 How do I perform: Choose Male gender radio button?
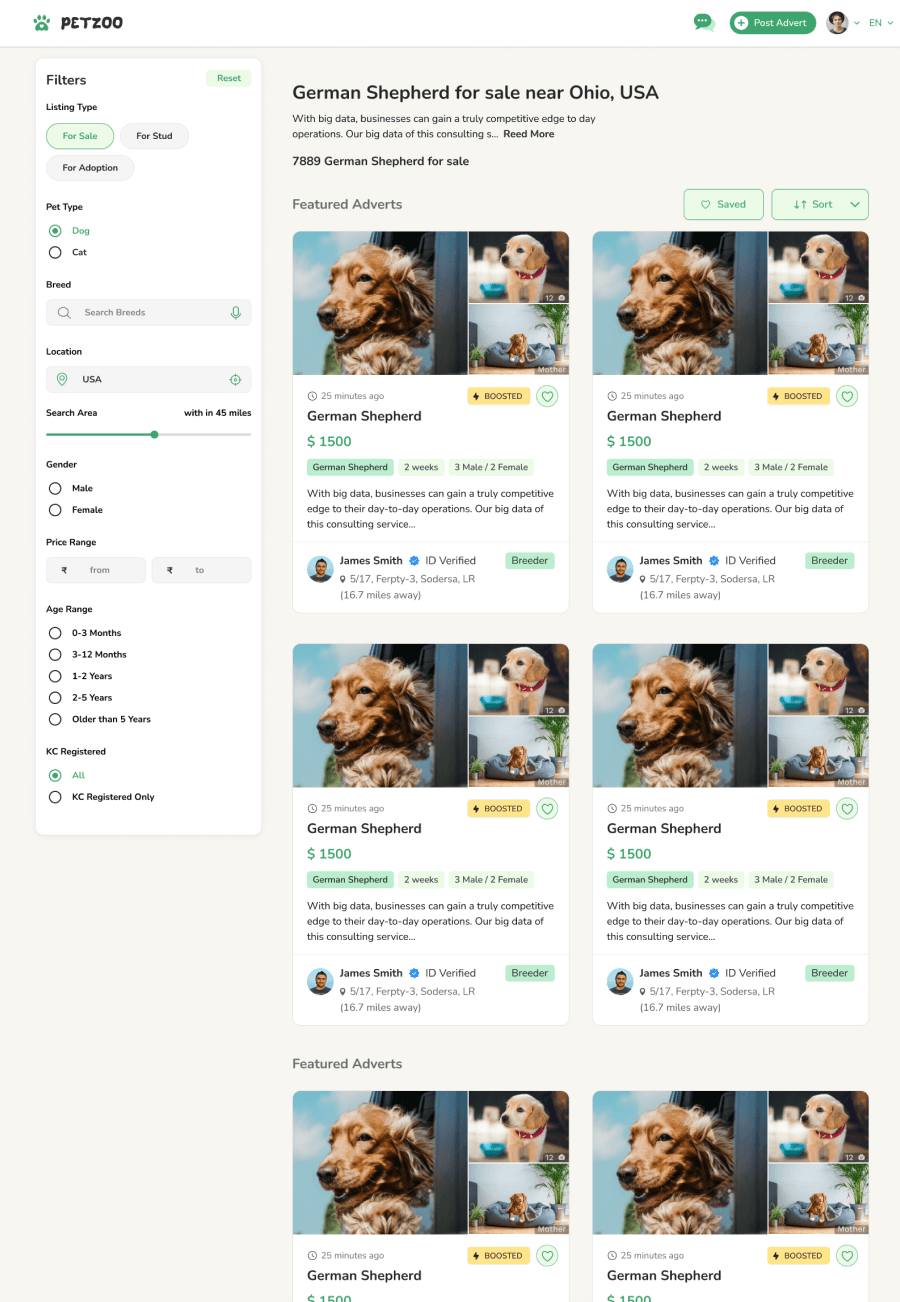click(x=55, y=489)
